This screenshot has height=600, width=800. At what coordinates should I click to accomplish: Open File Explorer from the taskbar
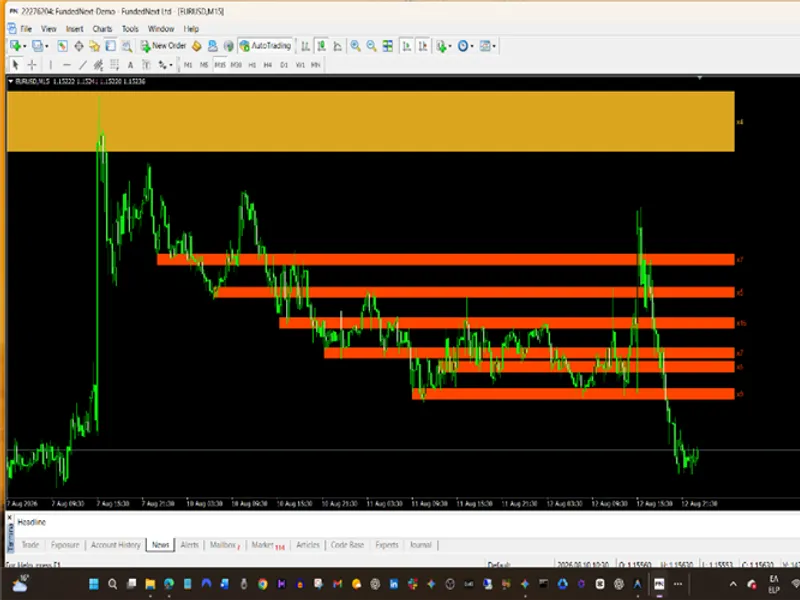pos(150,584)
